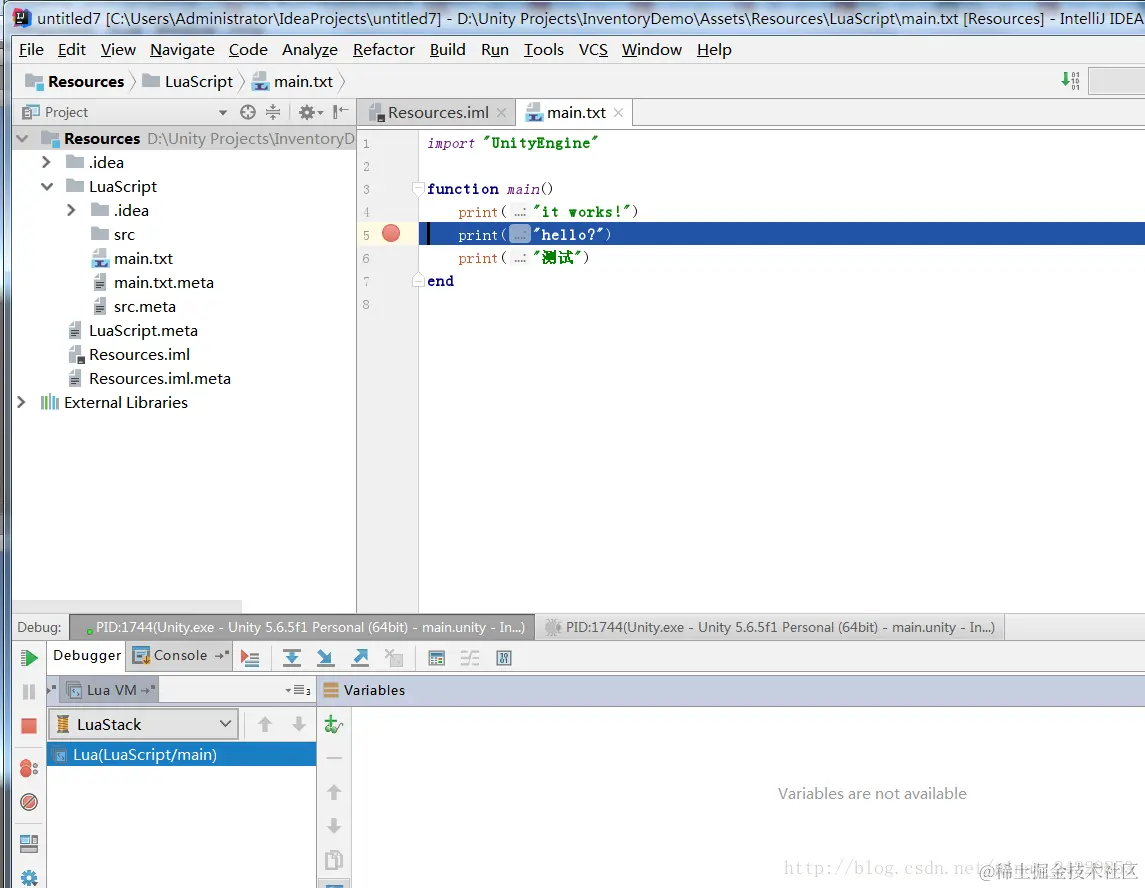Select second PID:1744 debug session tab
Screen dimensions: 1145x888
[770, 627]
